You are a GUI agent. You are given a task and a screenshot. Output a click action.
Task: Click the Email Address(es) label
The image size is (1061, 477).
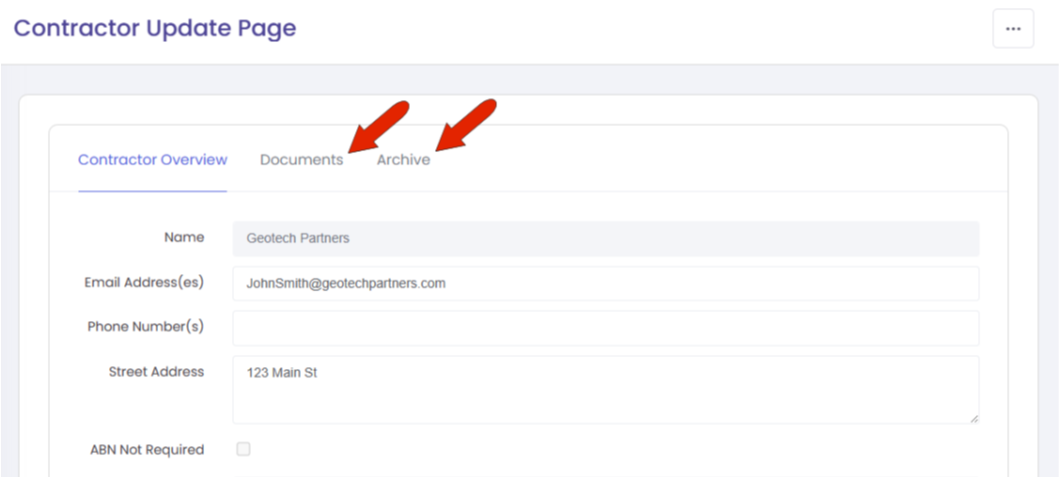pyautogui.click(x=144, y=282)
